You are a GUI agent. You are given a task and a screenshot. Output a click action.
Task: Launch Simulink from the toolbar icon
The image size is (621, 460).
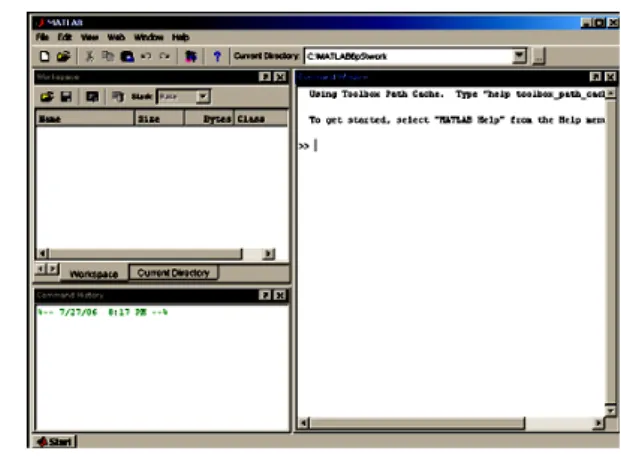pos(191,56)
